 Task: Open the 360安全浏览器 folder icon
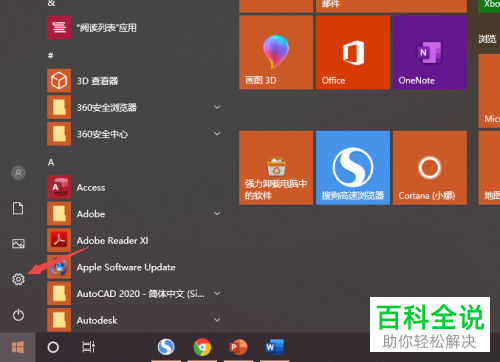[59, 107]
